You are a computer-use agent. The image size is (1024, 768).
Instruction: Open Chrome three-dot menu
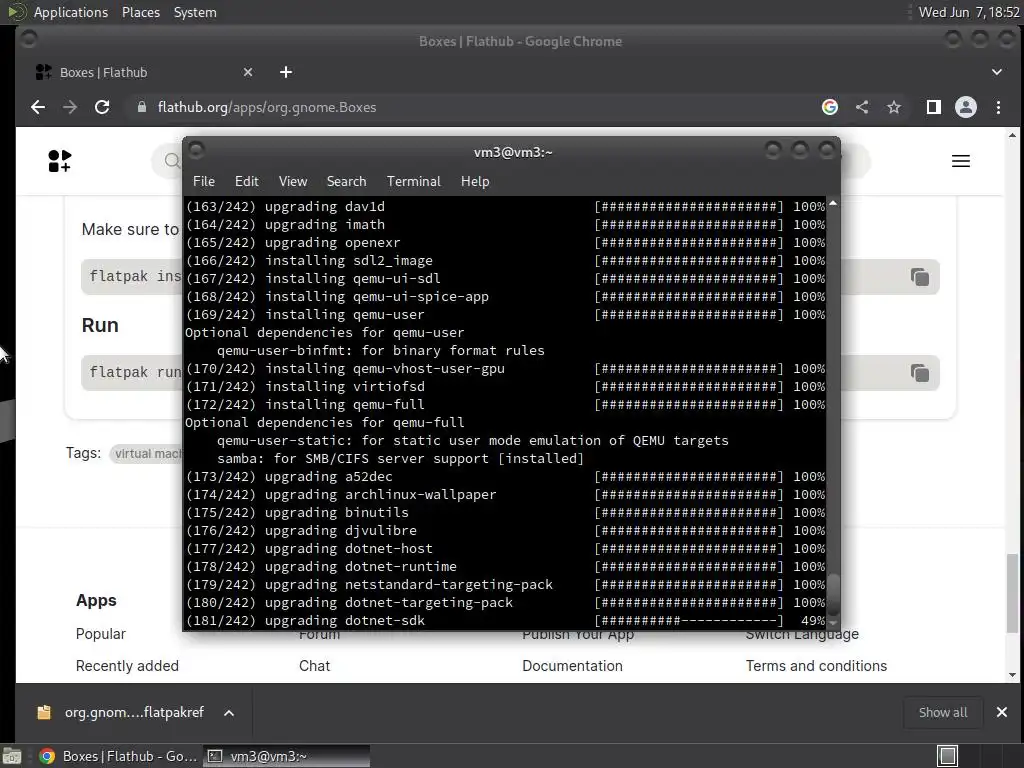[999, 107]
